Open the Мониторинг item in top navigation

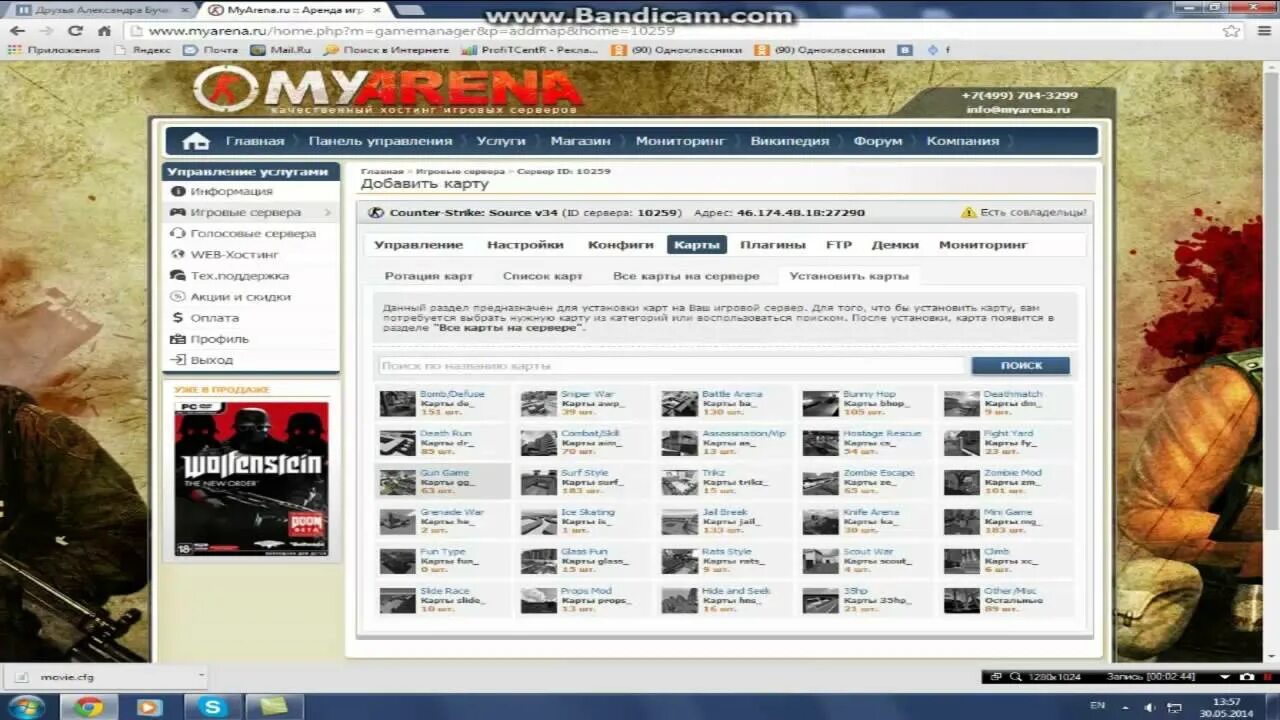pos(680,141)
